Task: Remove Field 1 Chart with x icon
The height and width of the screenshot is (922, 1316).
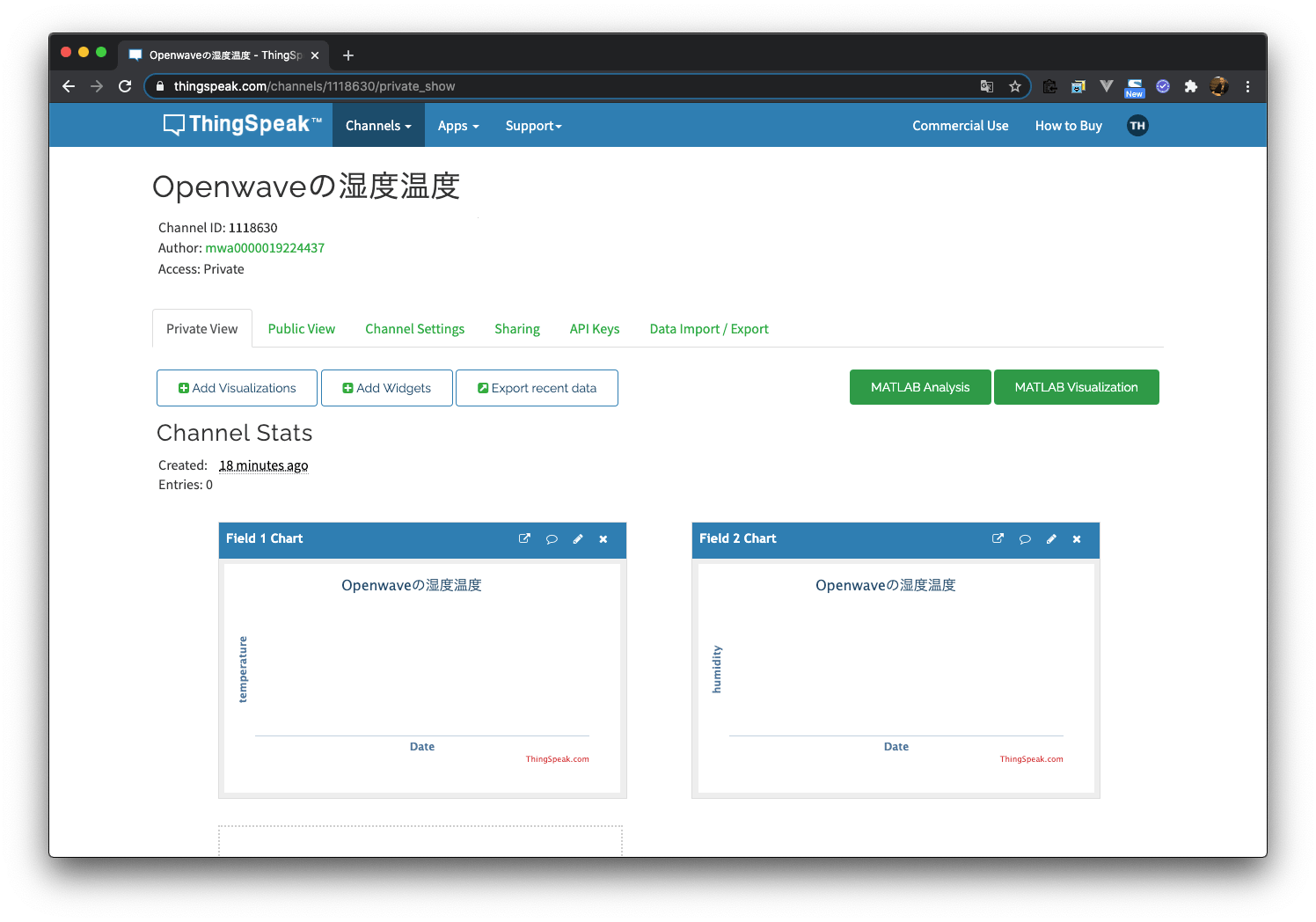Action: tap(603, 539)
